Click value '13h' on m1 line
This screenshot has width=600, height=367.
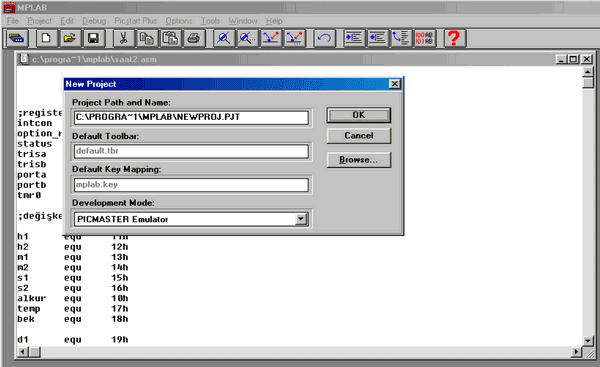coord(120,258)
